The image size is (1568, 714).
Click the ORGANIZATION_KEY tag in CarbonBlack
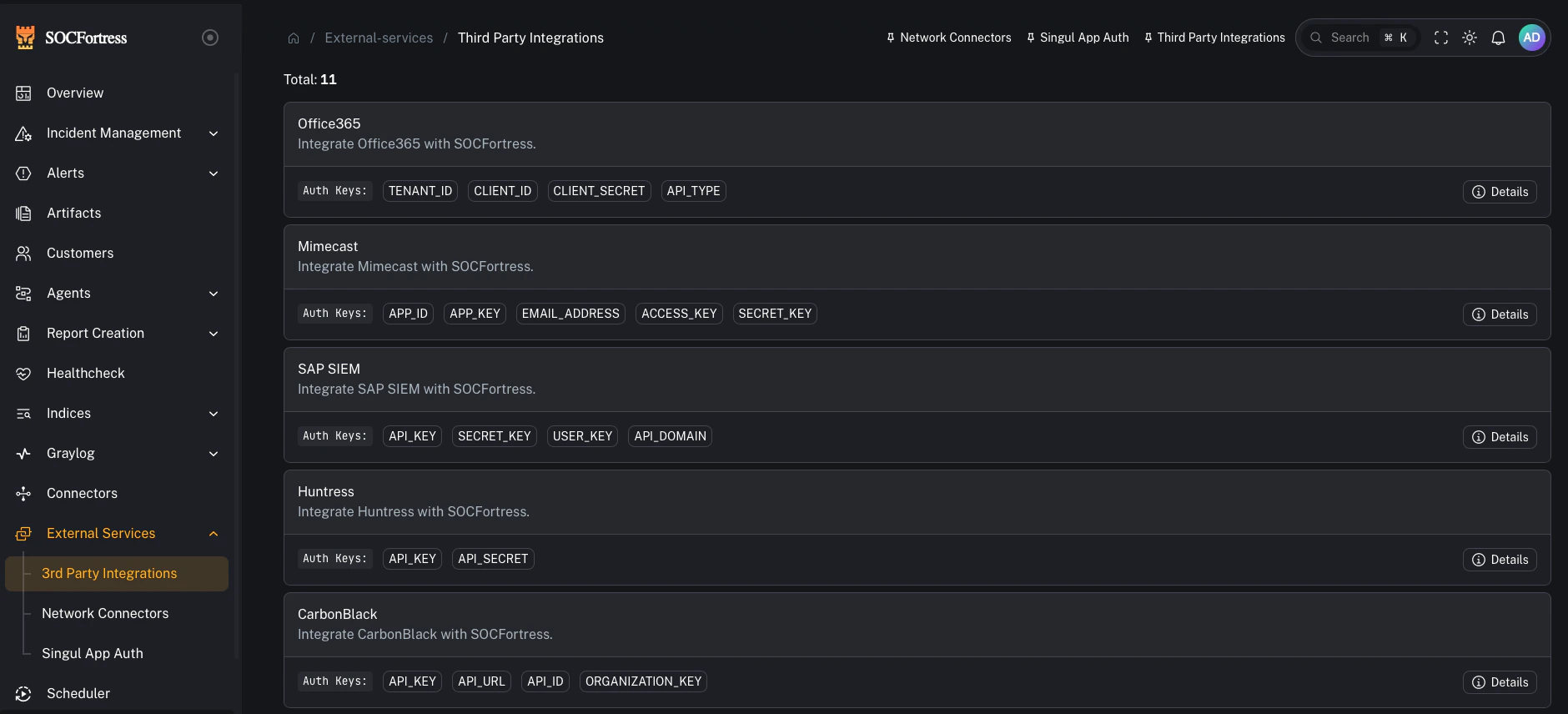(x=643, y=681)
